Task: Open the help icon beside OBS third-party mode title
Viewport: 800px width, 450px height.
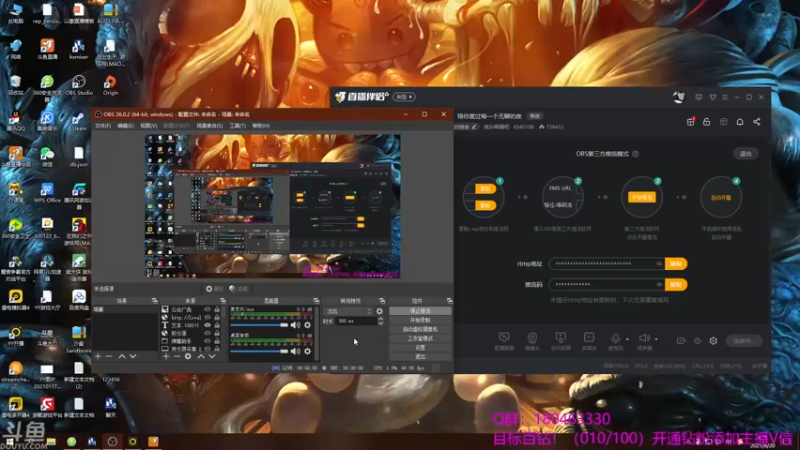Action: 635,154
